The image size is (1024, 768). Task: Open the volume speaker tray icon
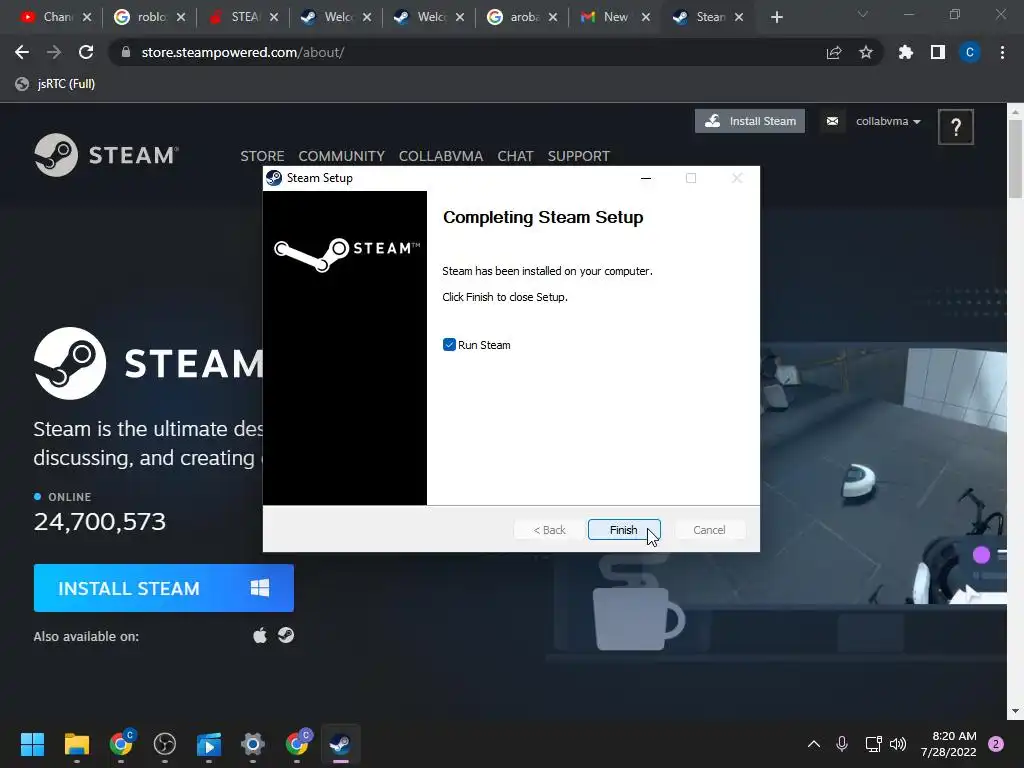pos(899,744)
